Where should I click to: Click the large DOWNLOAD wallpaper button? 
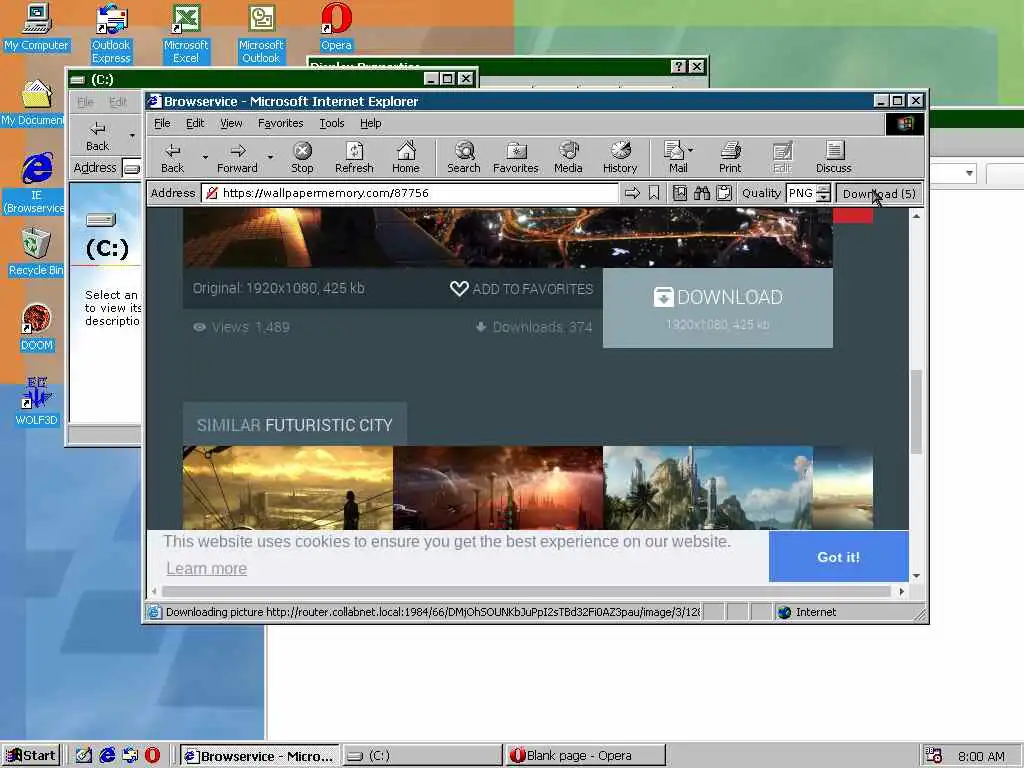(x=718, y=308)
